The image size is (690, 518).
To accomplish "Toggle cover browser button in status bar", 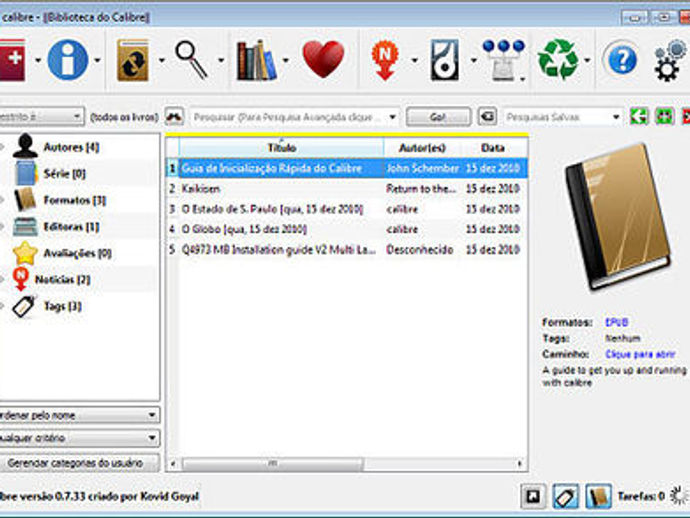I will [533, 496].
